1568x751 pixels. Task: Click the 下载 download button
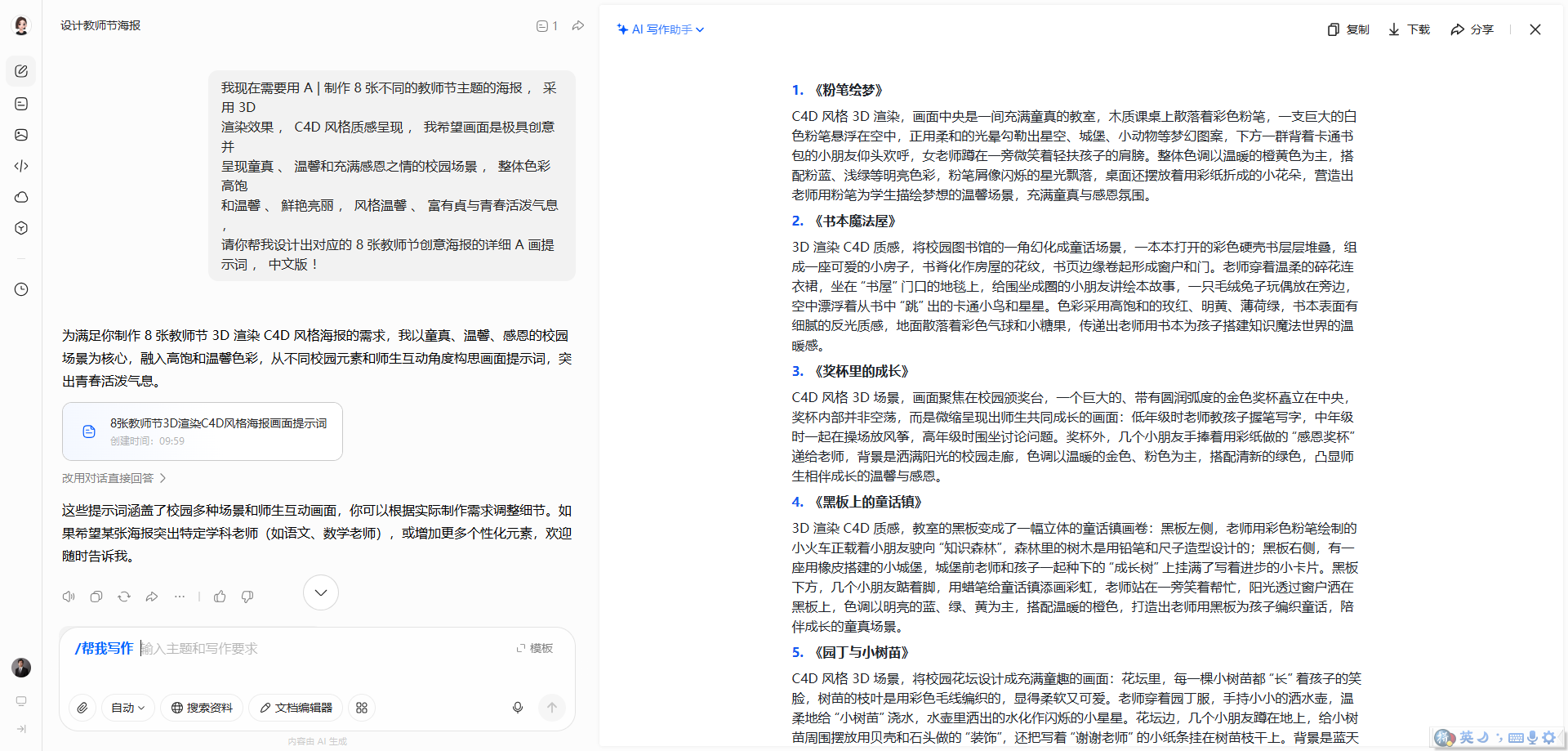(1410, 29)
